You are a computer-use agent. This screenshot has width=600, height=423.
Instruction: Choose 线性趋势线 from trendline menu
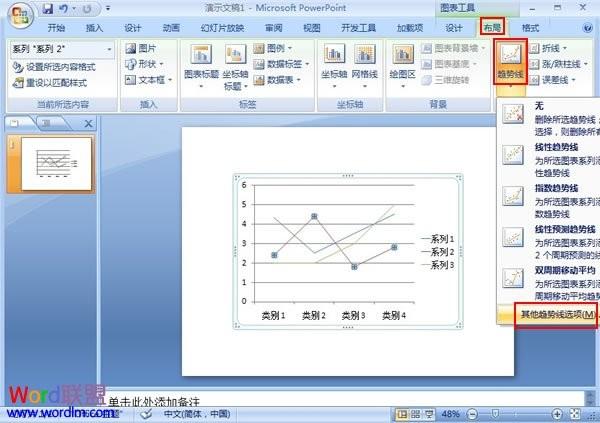pyautogui.click(x=549, y=160)
